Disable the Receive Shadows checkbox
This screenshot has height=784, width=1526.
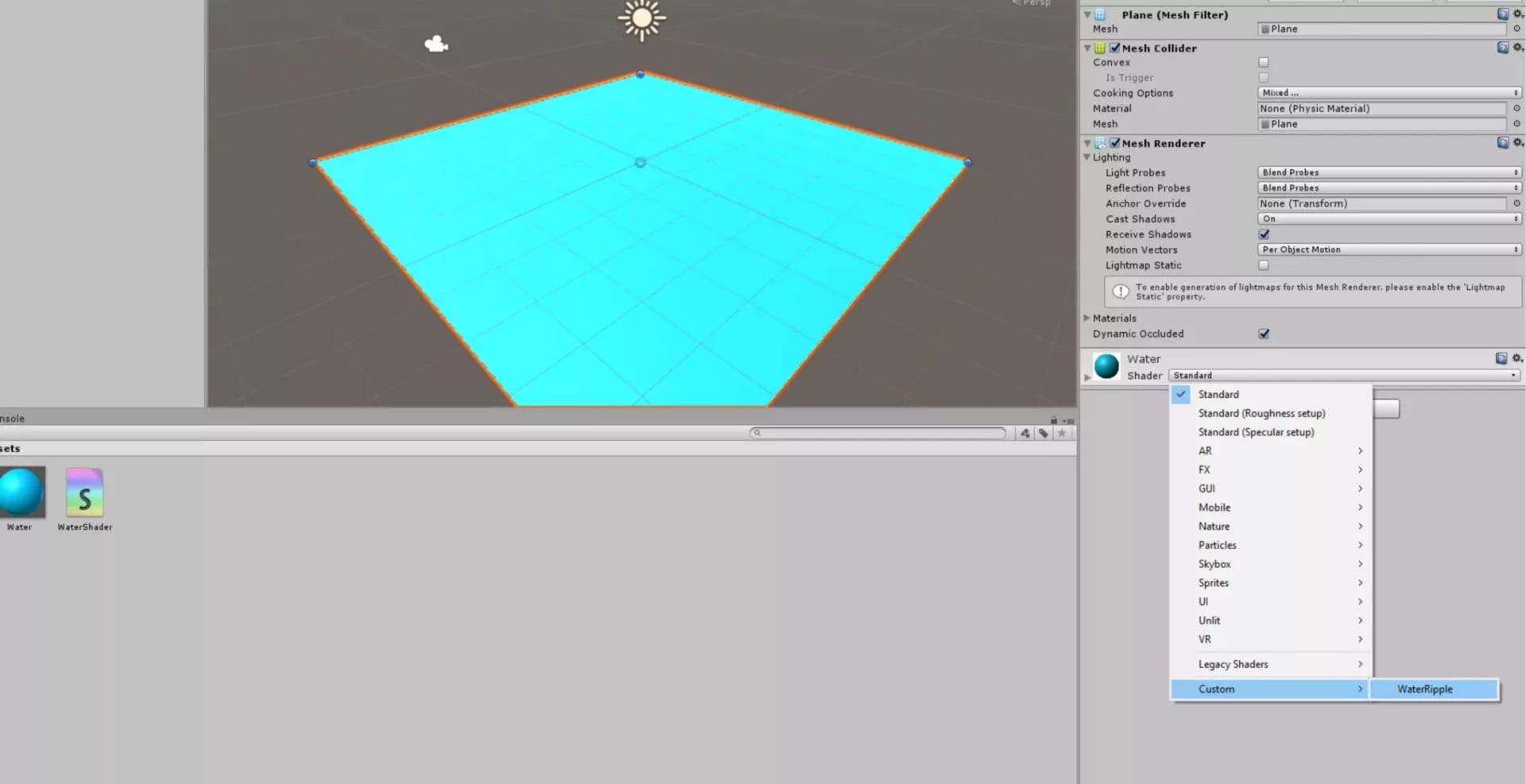[1264, 234]
